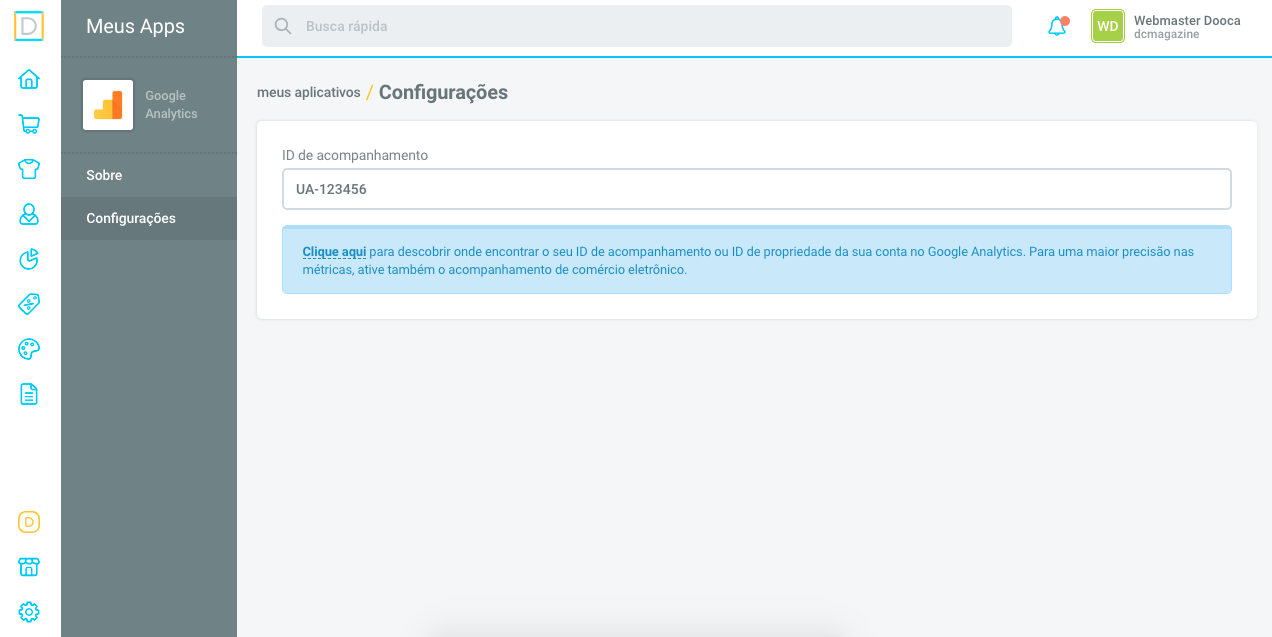The height and width of the screenshot is (637, 1272).
Task: Open the palette themes icon
Action: tap(29, 349)
